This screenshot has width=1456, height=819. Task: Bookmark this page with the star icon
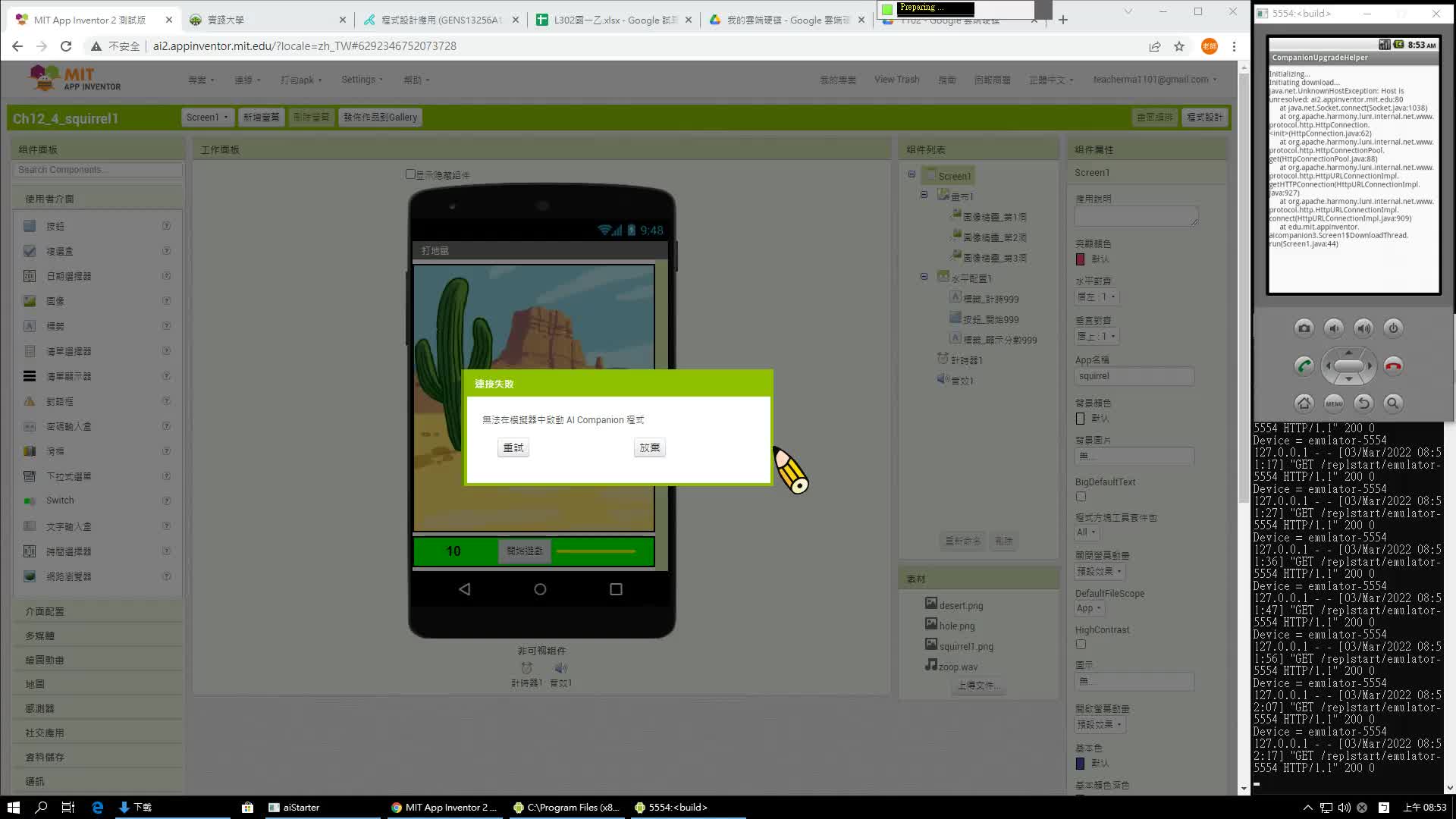[1179, 46]
